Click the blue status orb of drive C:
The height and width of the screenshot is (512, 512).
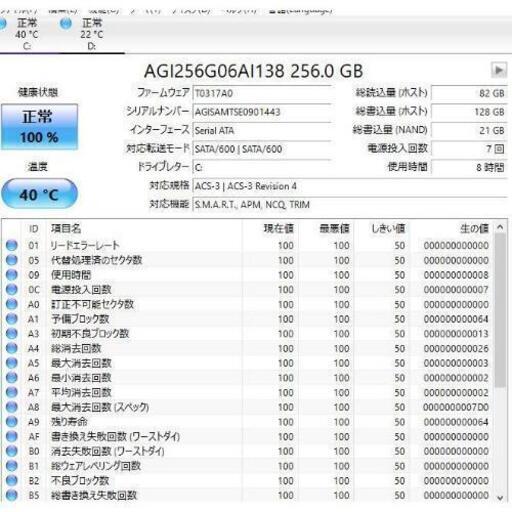tap(3, 24)
